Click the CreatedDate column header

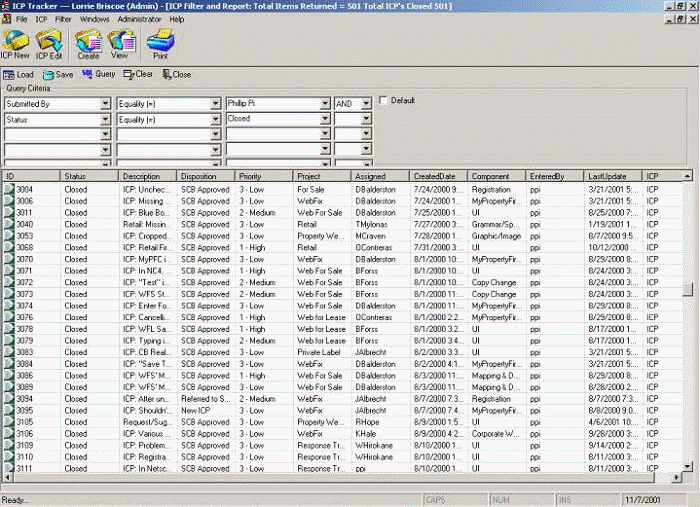coord(439,176)
